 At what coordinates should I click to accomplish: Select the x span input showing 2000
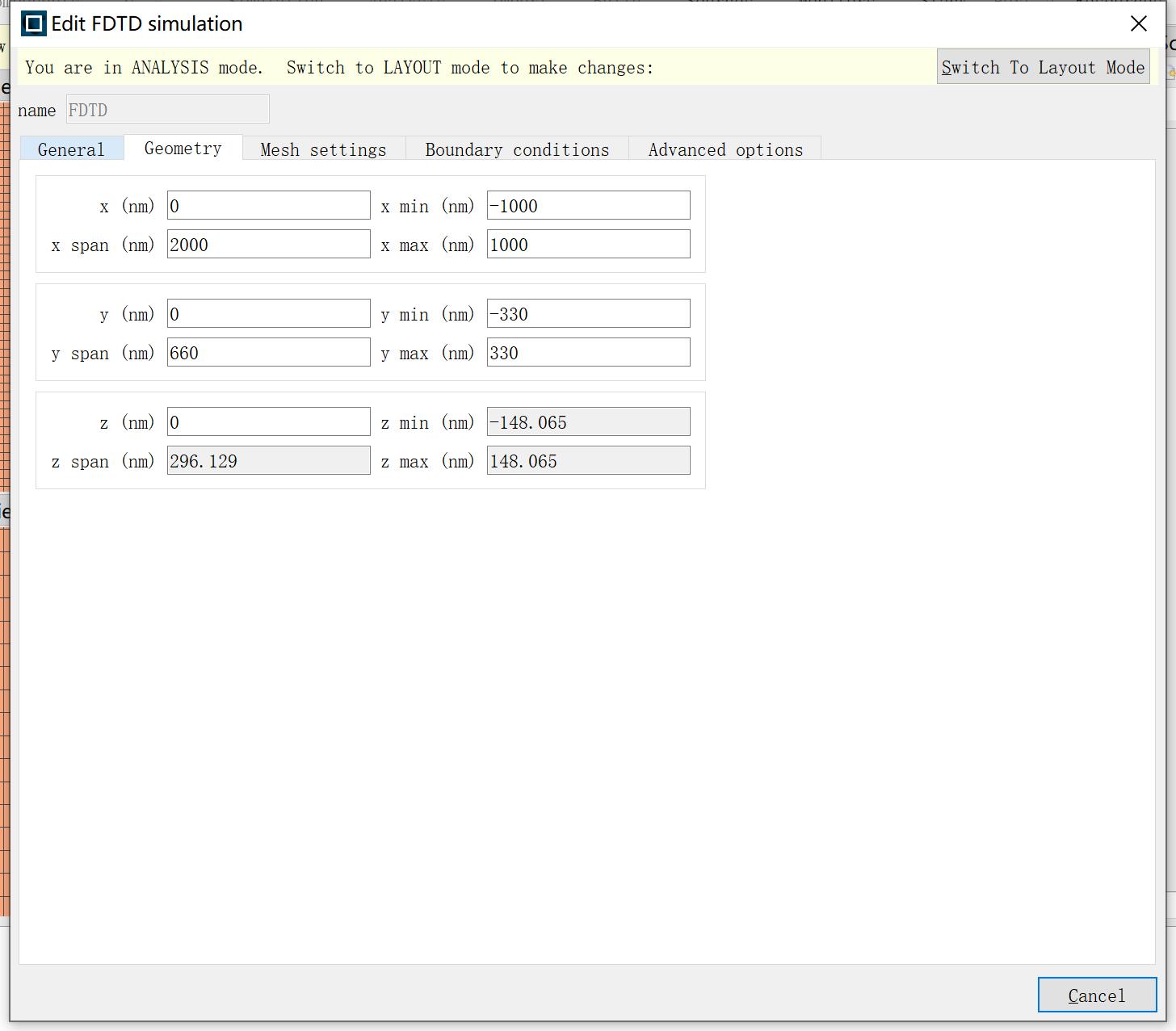(x=268, y=244)
